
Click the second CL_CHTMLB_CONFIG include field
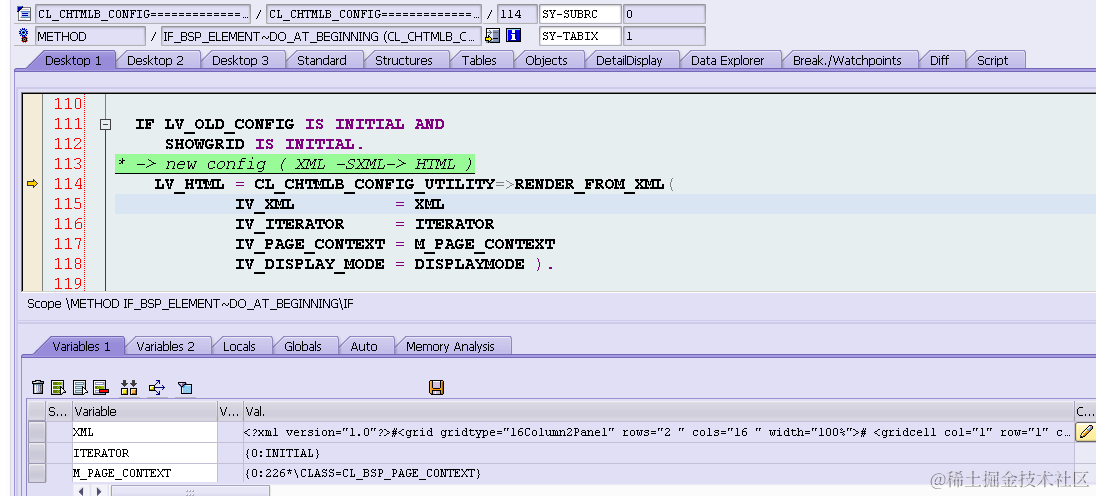(x=374, y=14)
